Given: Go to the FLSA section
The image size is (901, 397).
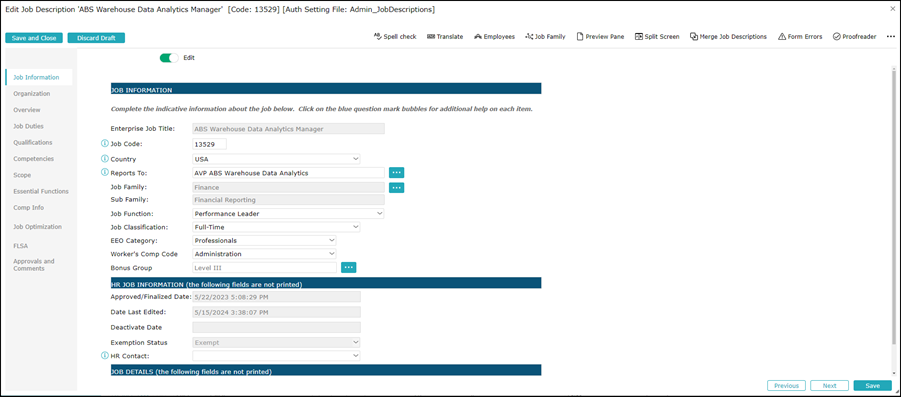Looking at the screenshot, I should click(21, 246).
